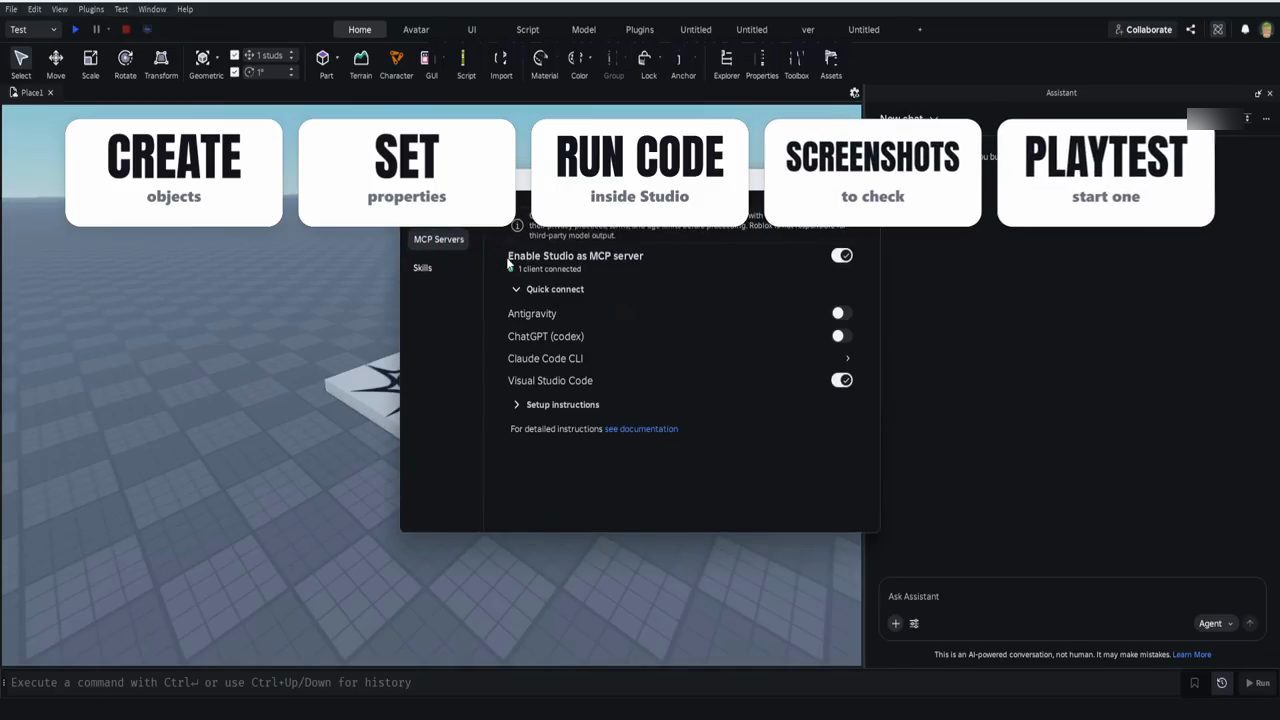Collapse the Quick connect section

[x=548, y=289]
